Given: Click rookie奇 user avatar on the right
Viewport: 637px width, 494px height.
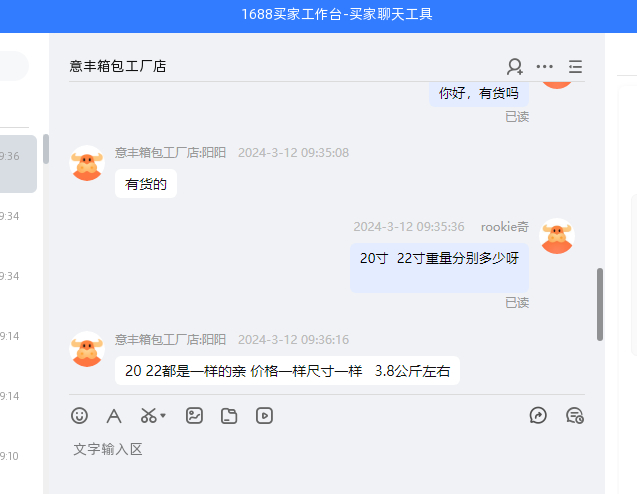Looking at the screenshot, I should tap(557, 236).
